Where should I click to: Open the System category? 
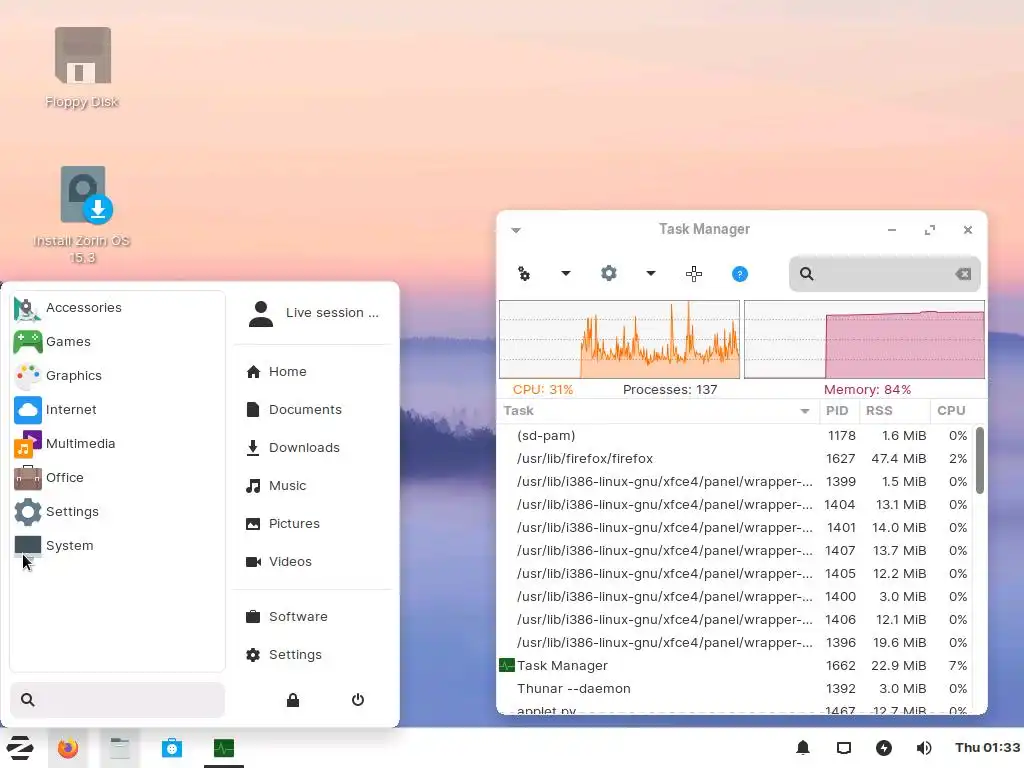(118, 545)
